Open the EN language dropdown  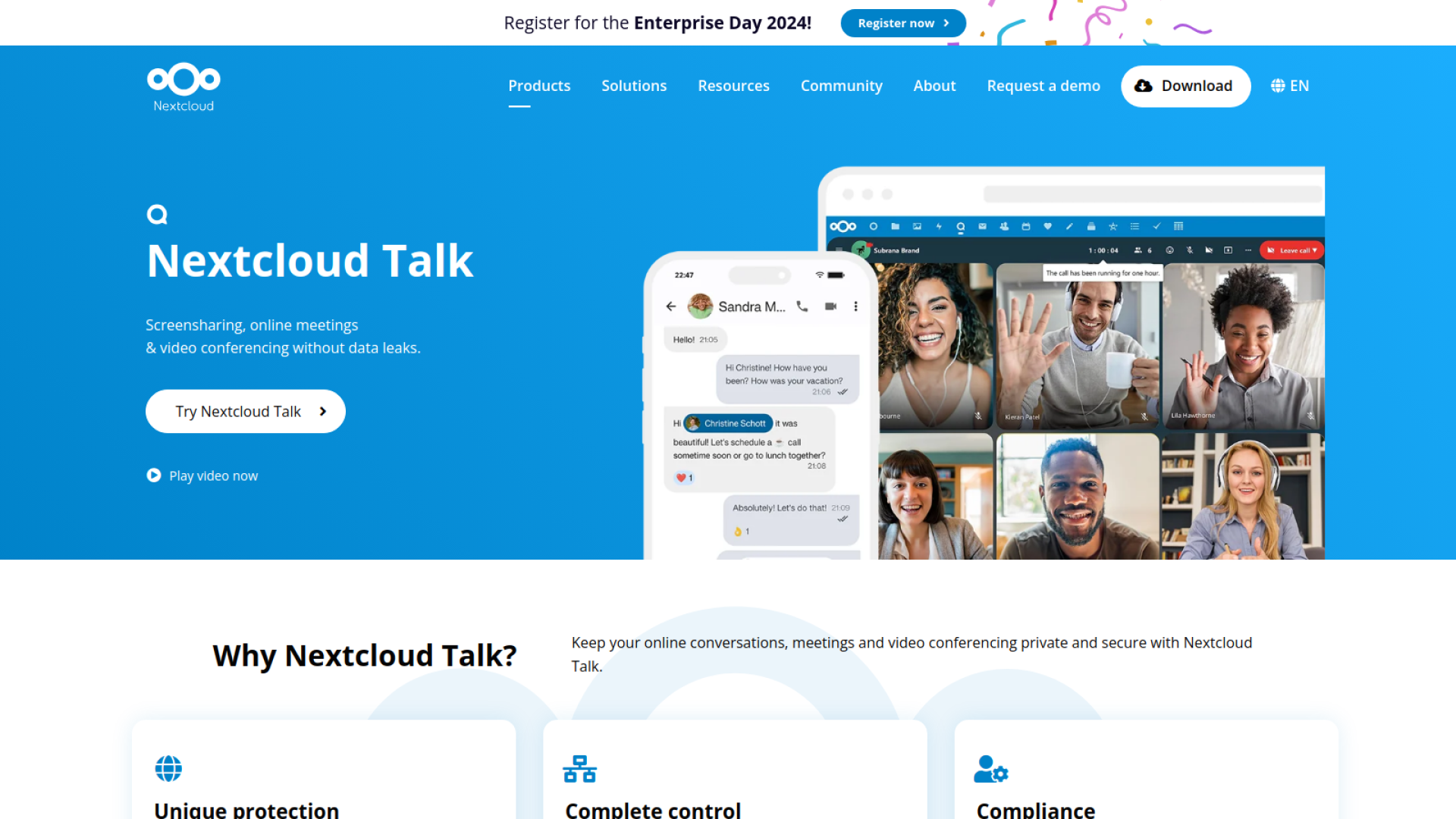1290,86
